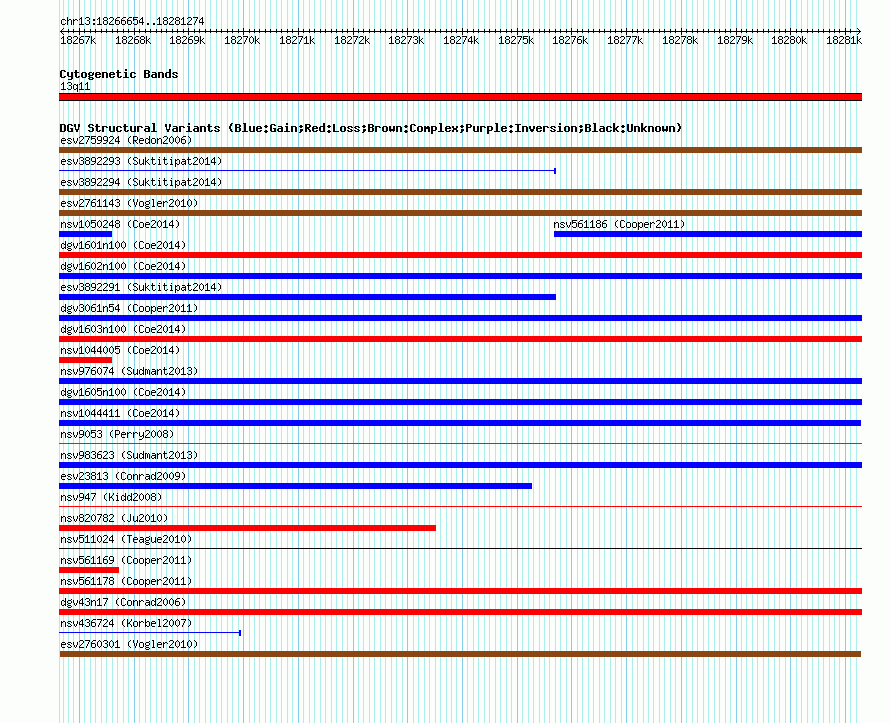
Task: Click the Cytogenetic Bands track title
Action: (119, 74)
